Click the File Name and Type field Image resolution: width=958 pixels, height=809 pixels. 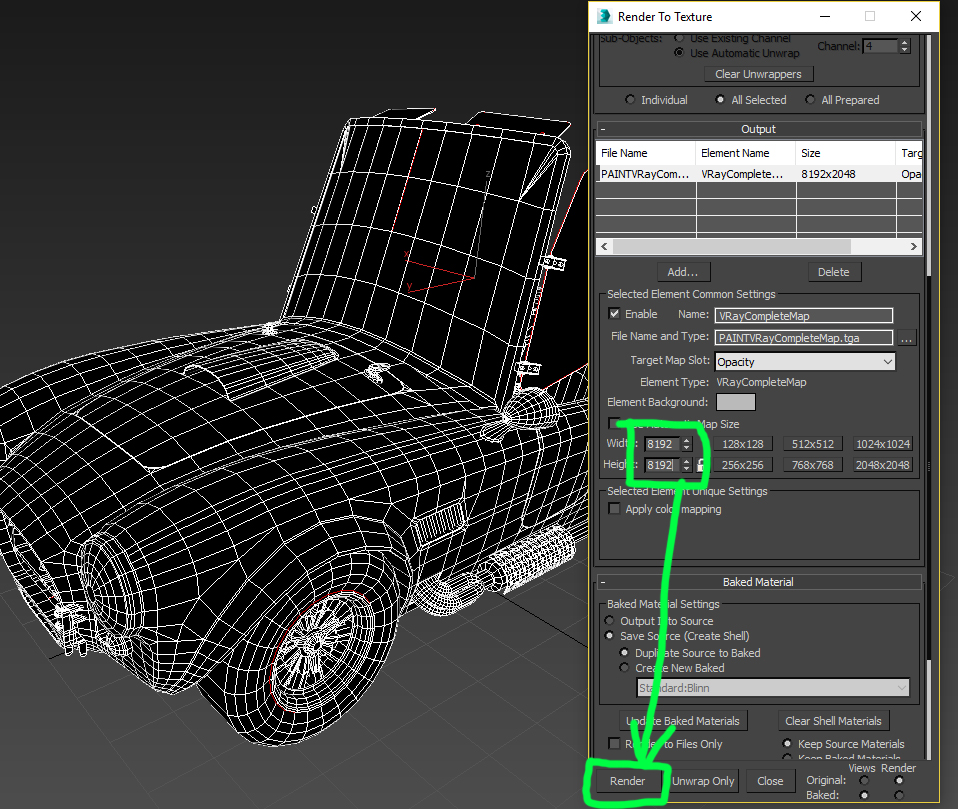(x=804, y=338)
